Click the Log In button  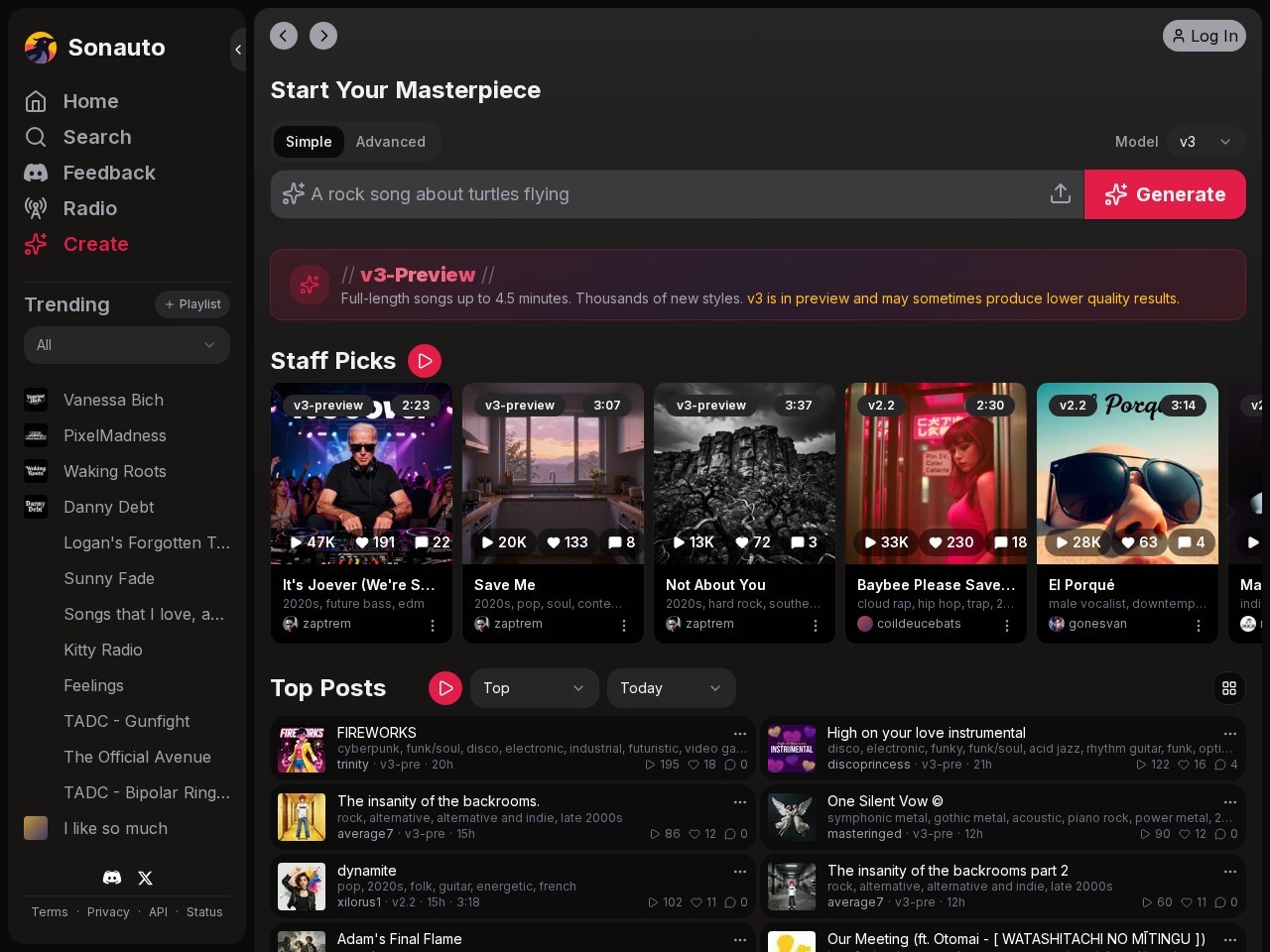(x=1204, y=36)
